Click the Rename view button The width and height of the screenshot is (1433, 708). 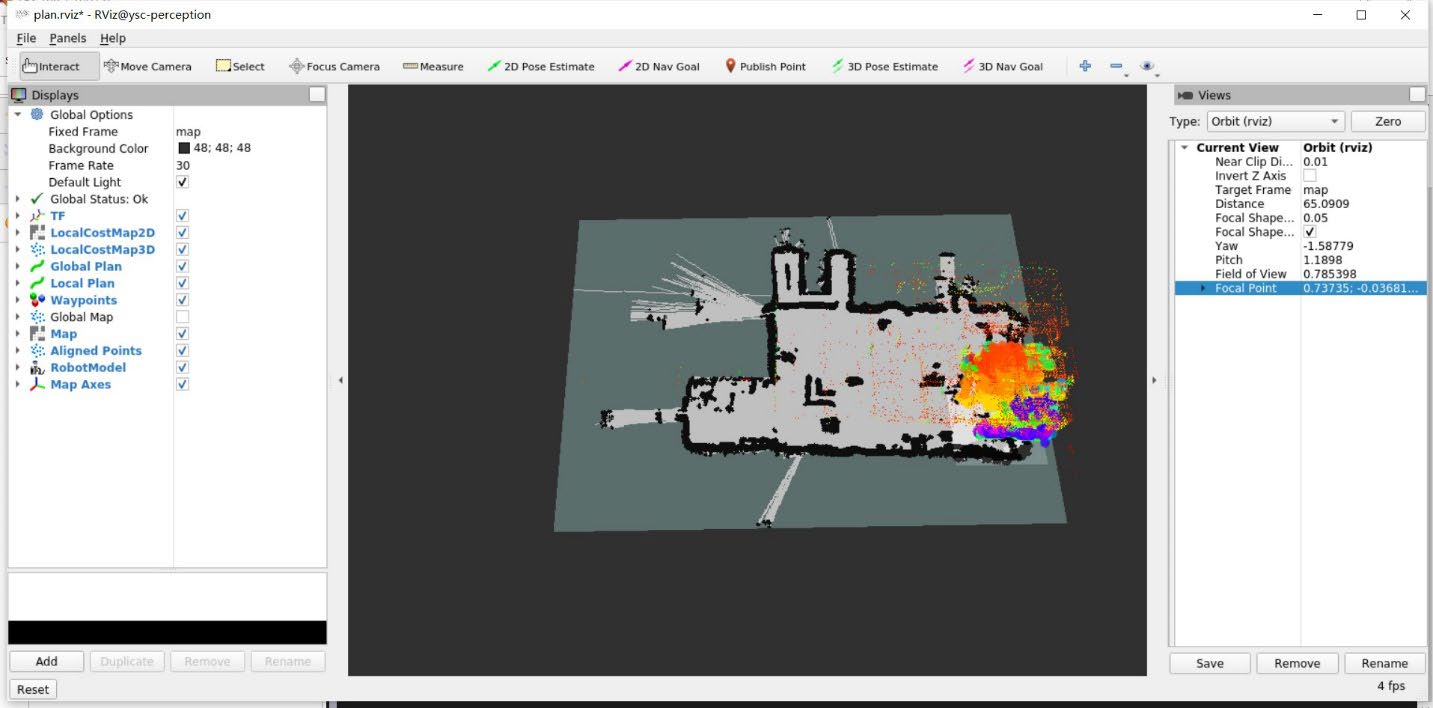pos(1385,663)
